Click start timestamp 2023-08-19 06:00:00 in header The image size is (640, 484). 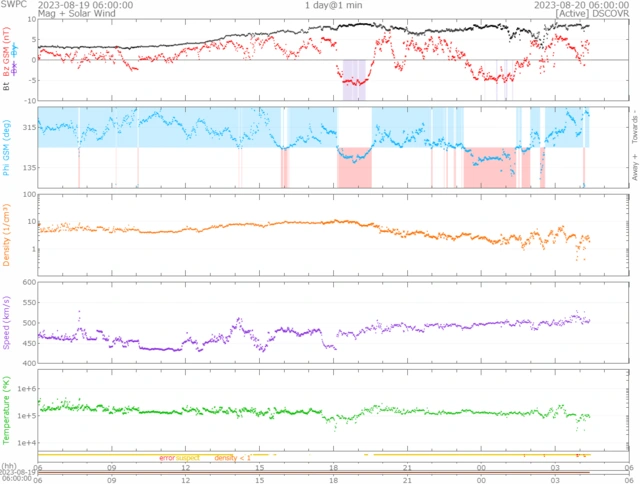pos(85,5)
